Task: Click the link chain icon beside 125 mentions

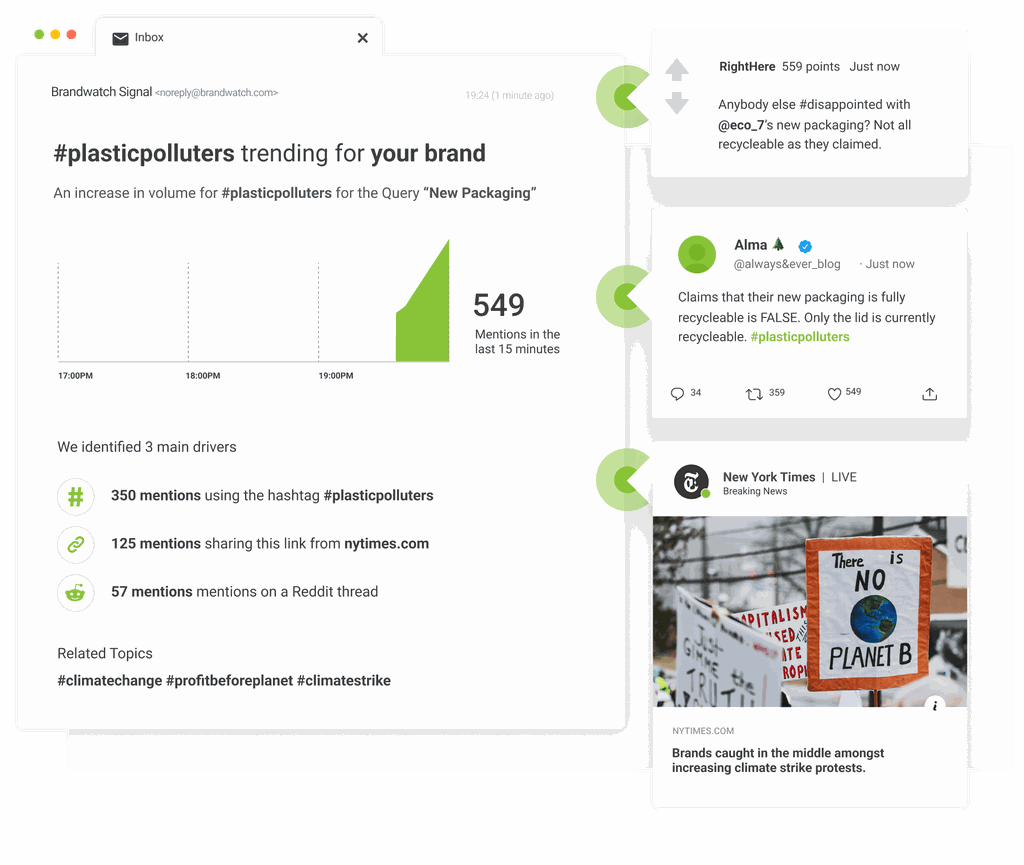Action: pyautogui.click(x=76, y=544)
